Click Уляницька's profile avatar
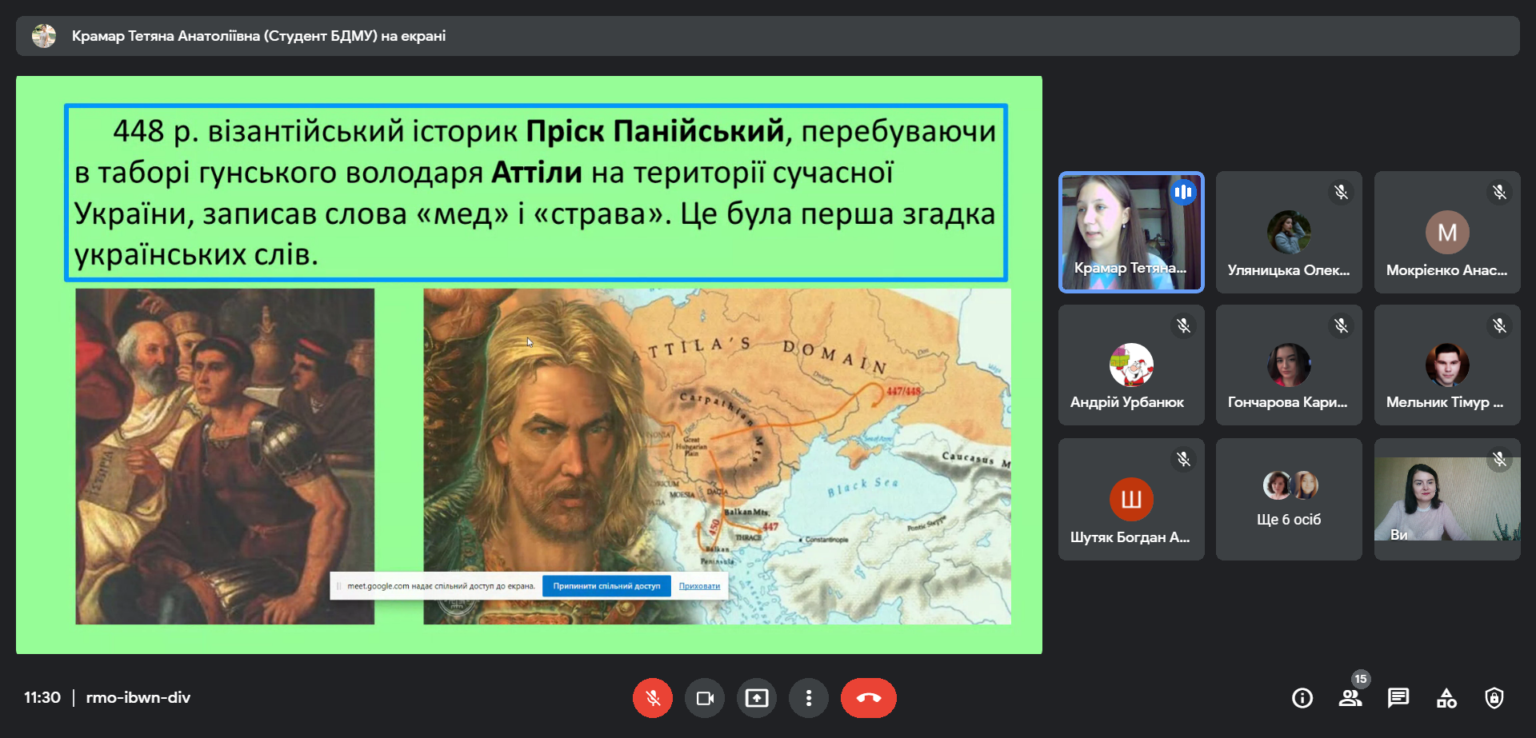 click(1289, 232)
